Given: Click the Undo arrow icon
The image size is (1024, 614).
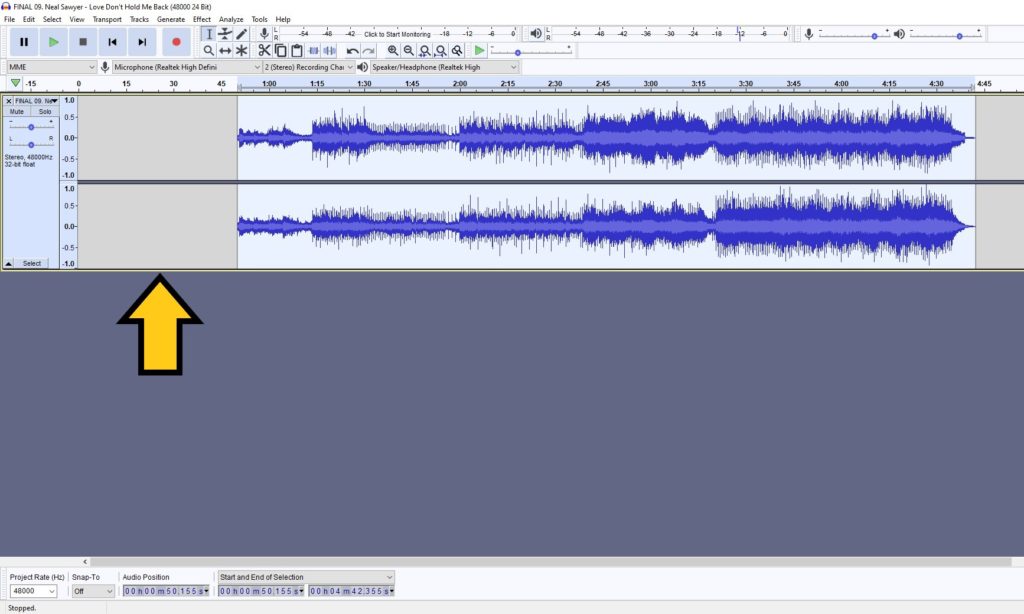Looking at the screenshot, I should [352, 50].
